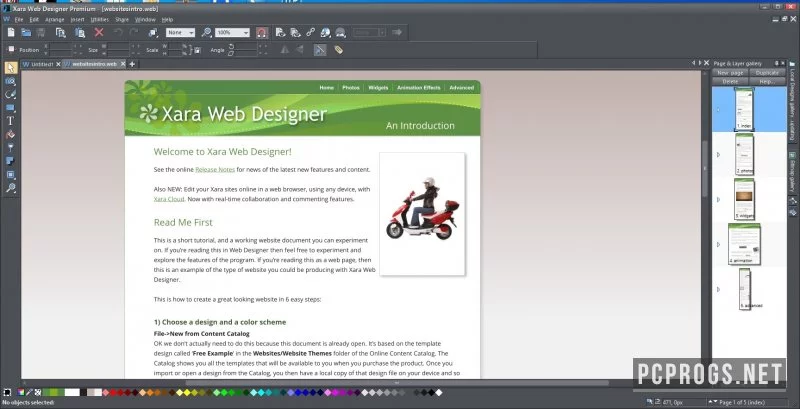Expand page 4 animation layers

click(x=718, y=244)
